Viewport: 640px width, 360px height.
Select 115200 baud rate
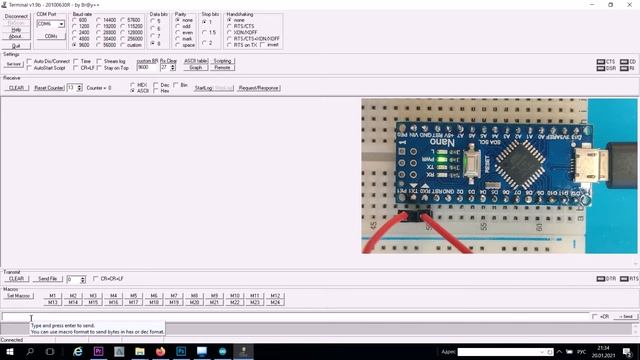[x=122, y=26]
